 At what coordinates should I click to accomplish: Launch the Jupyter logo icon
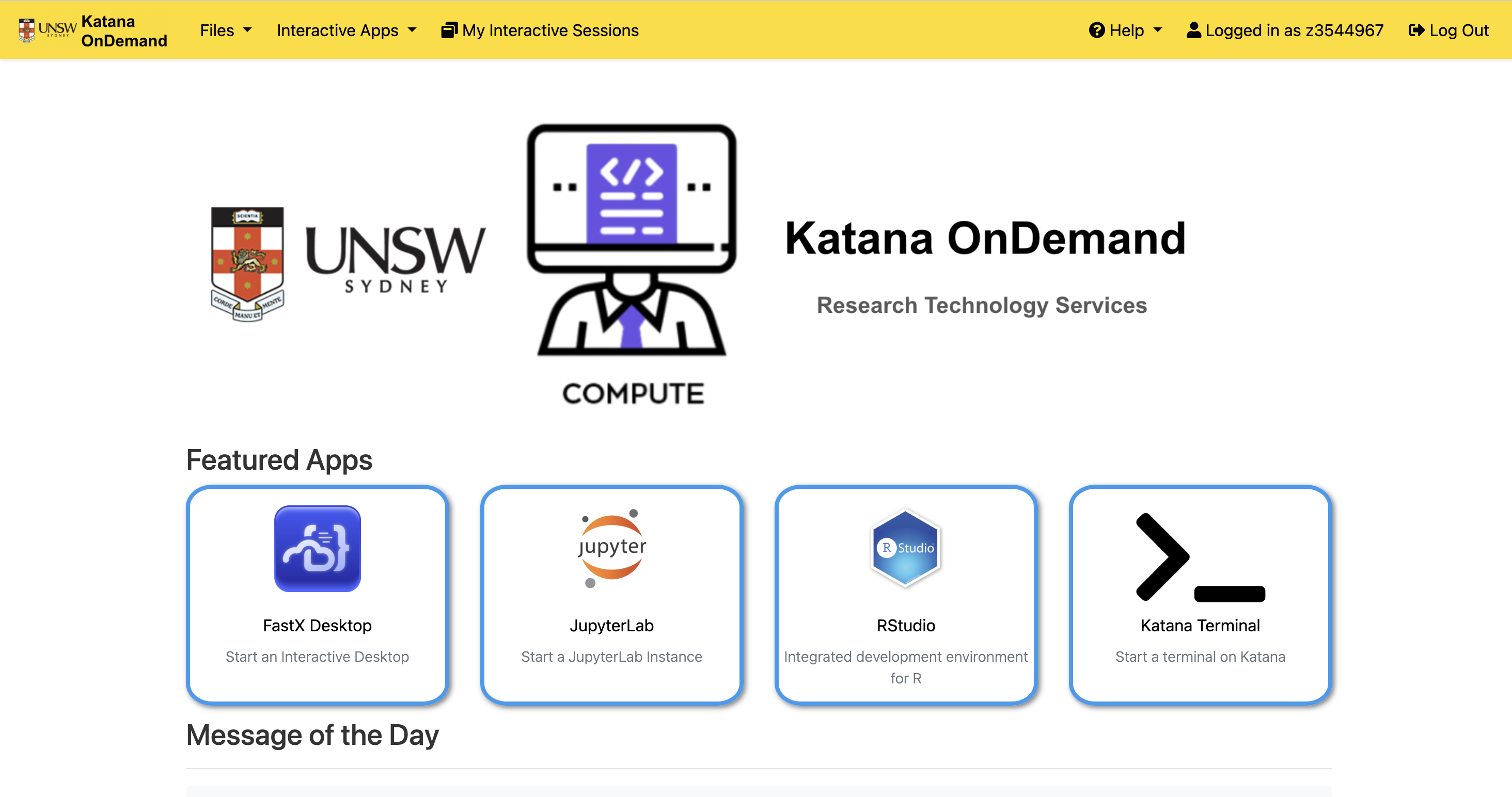[611, 548]
